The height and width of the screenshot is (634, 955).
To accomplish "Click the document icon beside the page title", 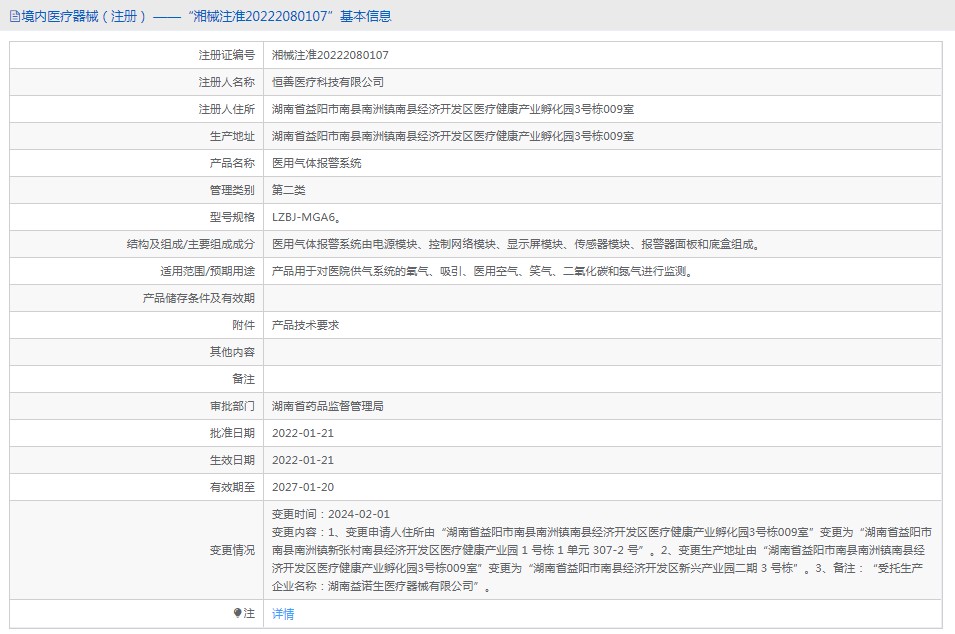I will click(x=15, y=16).
